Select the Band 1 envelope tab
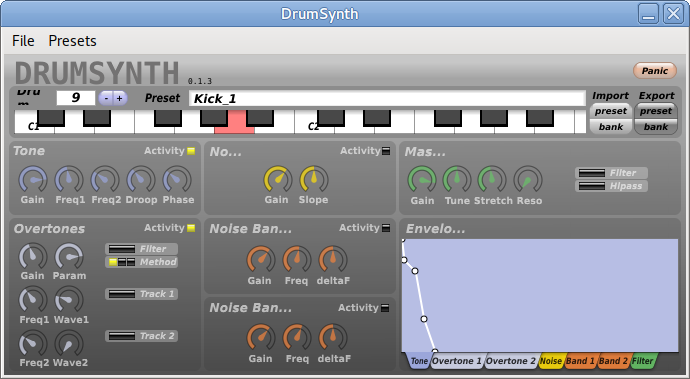This screenshot has width=690, height=379. [x=580, y=361]
